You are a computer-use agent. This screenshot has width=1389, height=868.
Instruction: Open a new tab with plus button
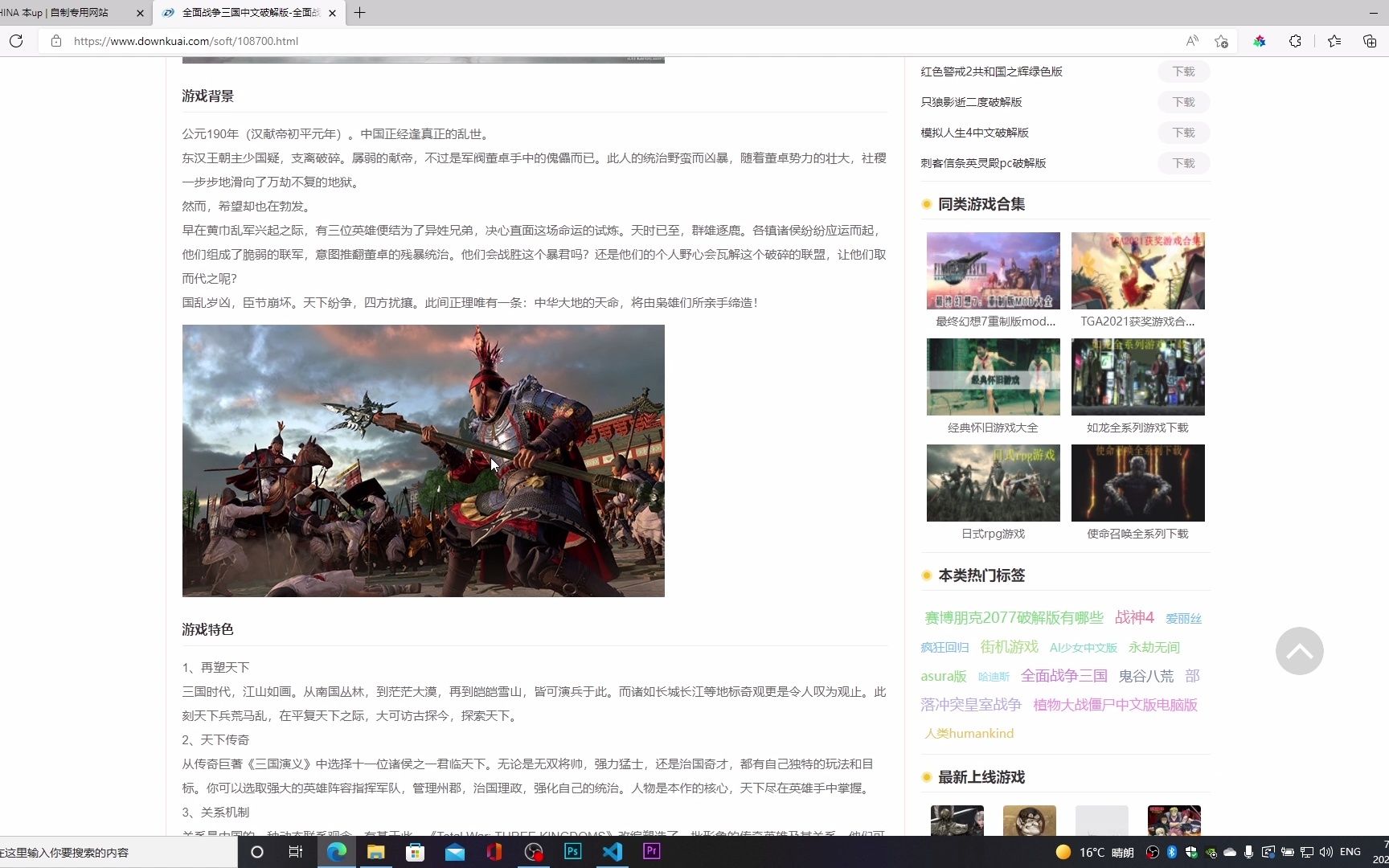tap(359, 13)
